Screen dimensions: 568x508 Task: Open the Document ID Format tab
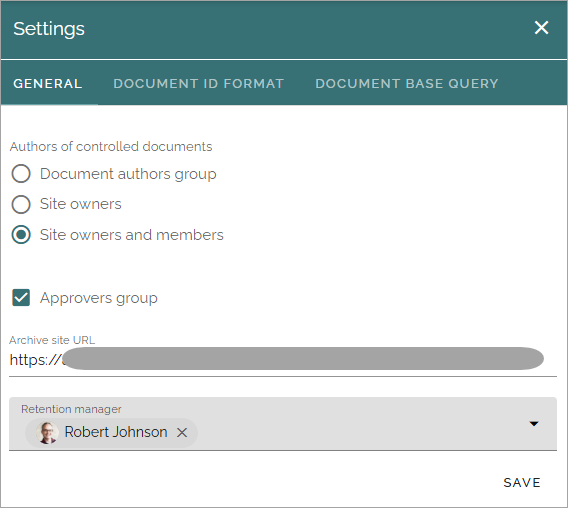point(199,84)
